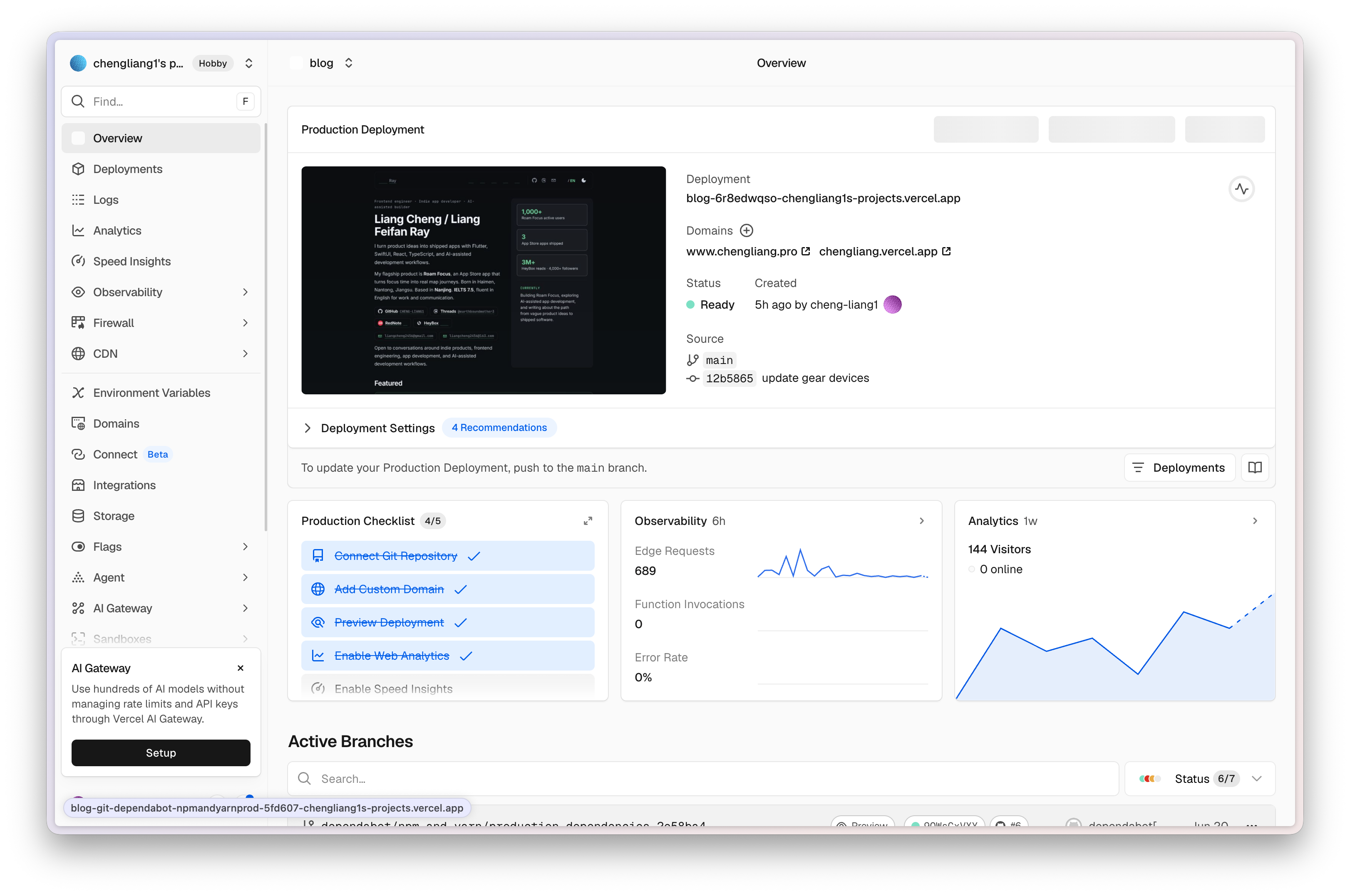Open the www.chengliang.pro domain link
This screenshot has width=1350, height=896.
pyautogui.click(x=741, y=251)
